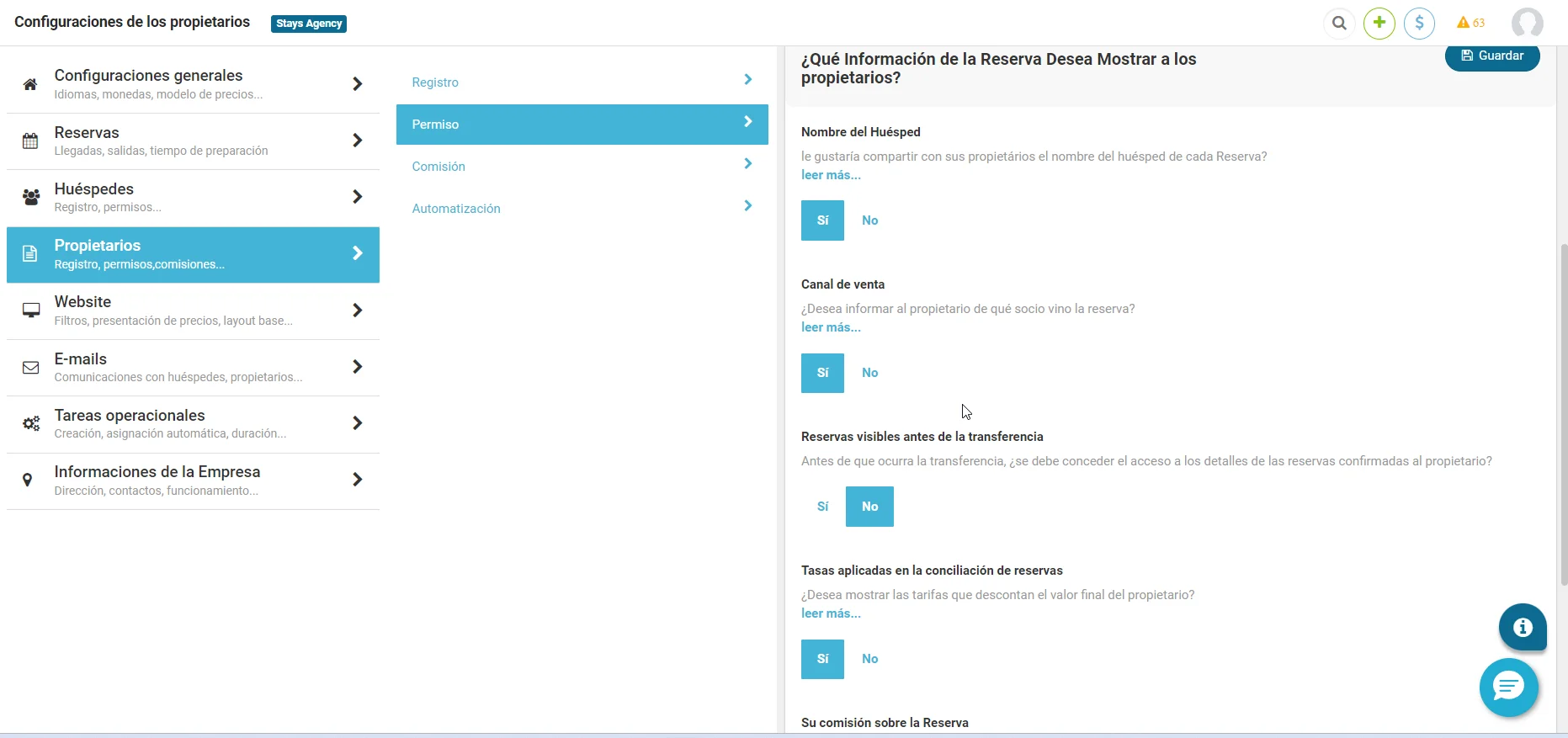
Task: Click the Stays Agency badge
Action: click(309, 24)
